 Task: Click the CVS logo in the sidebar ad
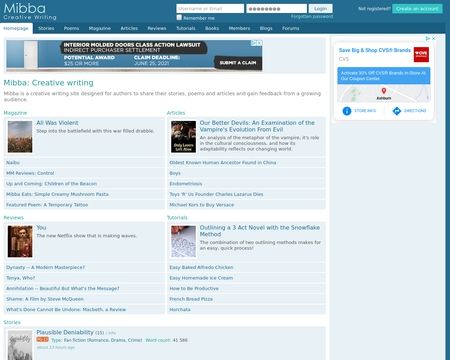click(421, 54)
